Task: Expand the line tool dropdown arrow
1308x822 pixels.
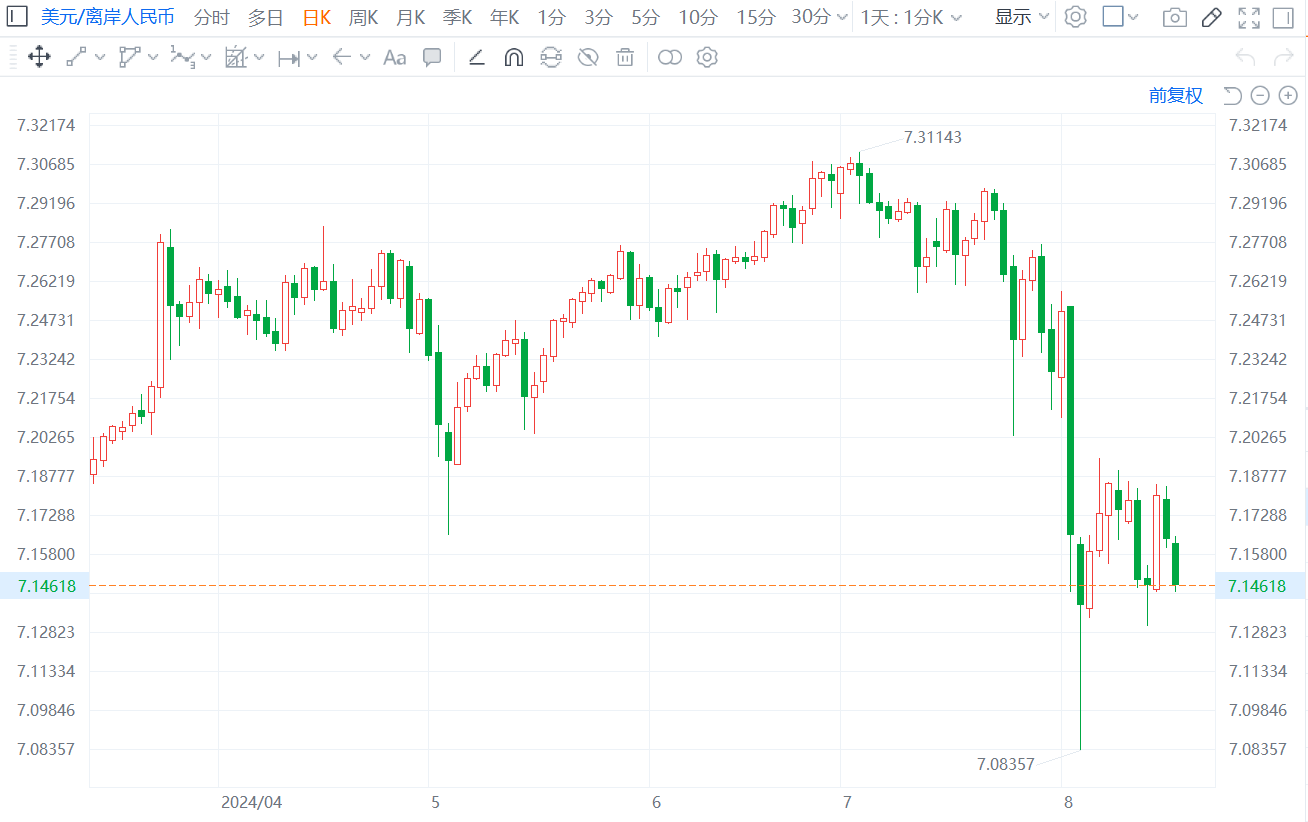Action: coord(100,58)
